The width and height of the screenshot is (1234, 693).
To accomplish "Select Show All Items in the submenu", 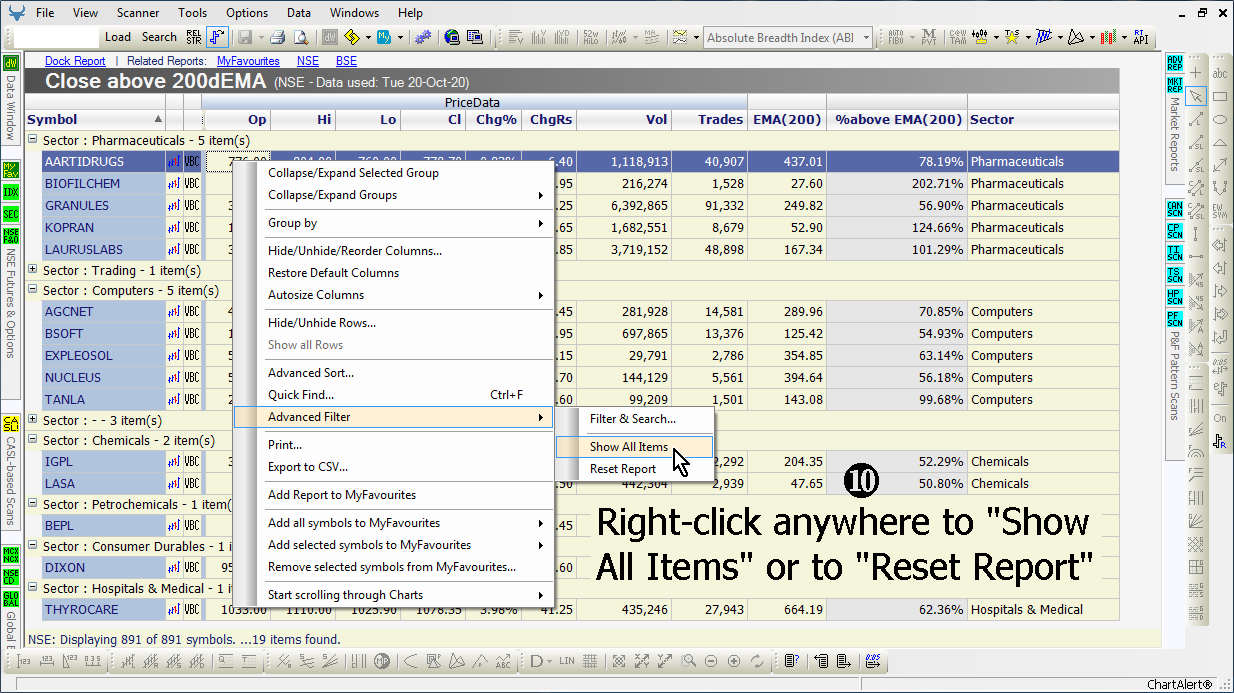I will pyautogui.click(x=634, y=447).
